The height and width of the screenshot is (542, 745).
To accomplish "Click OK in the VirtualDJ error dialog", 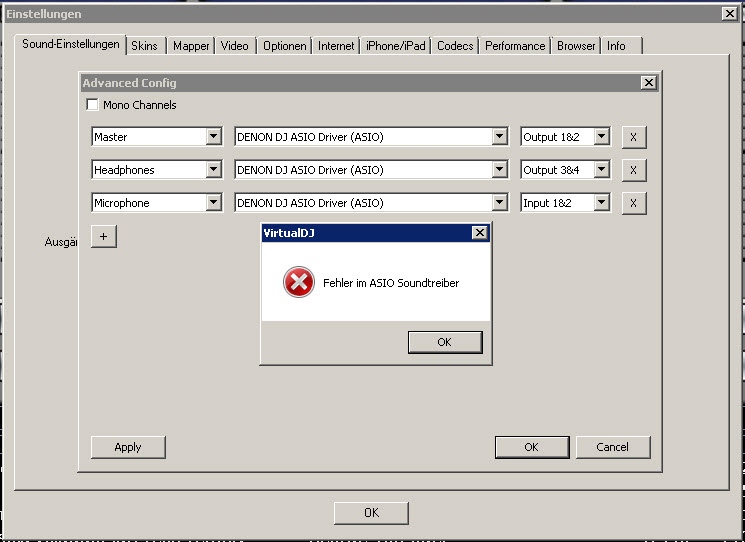I will click(x=445, y=342).
